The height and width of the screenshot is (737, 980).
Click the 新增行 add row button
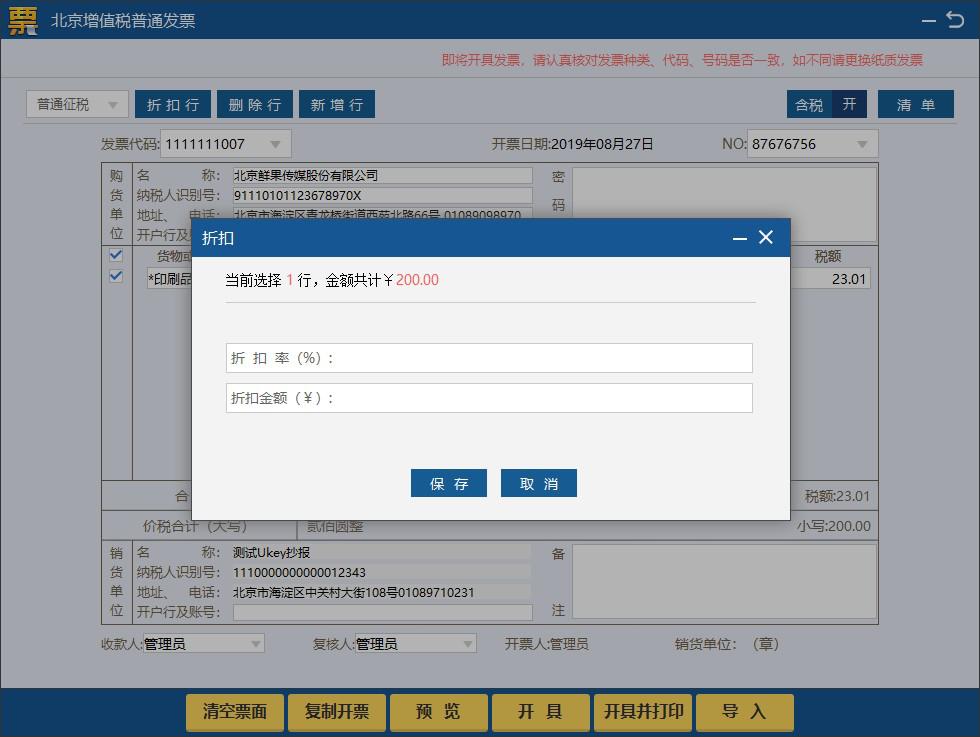tap(336, 104)
